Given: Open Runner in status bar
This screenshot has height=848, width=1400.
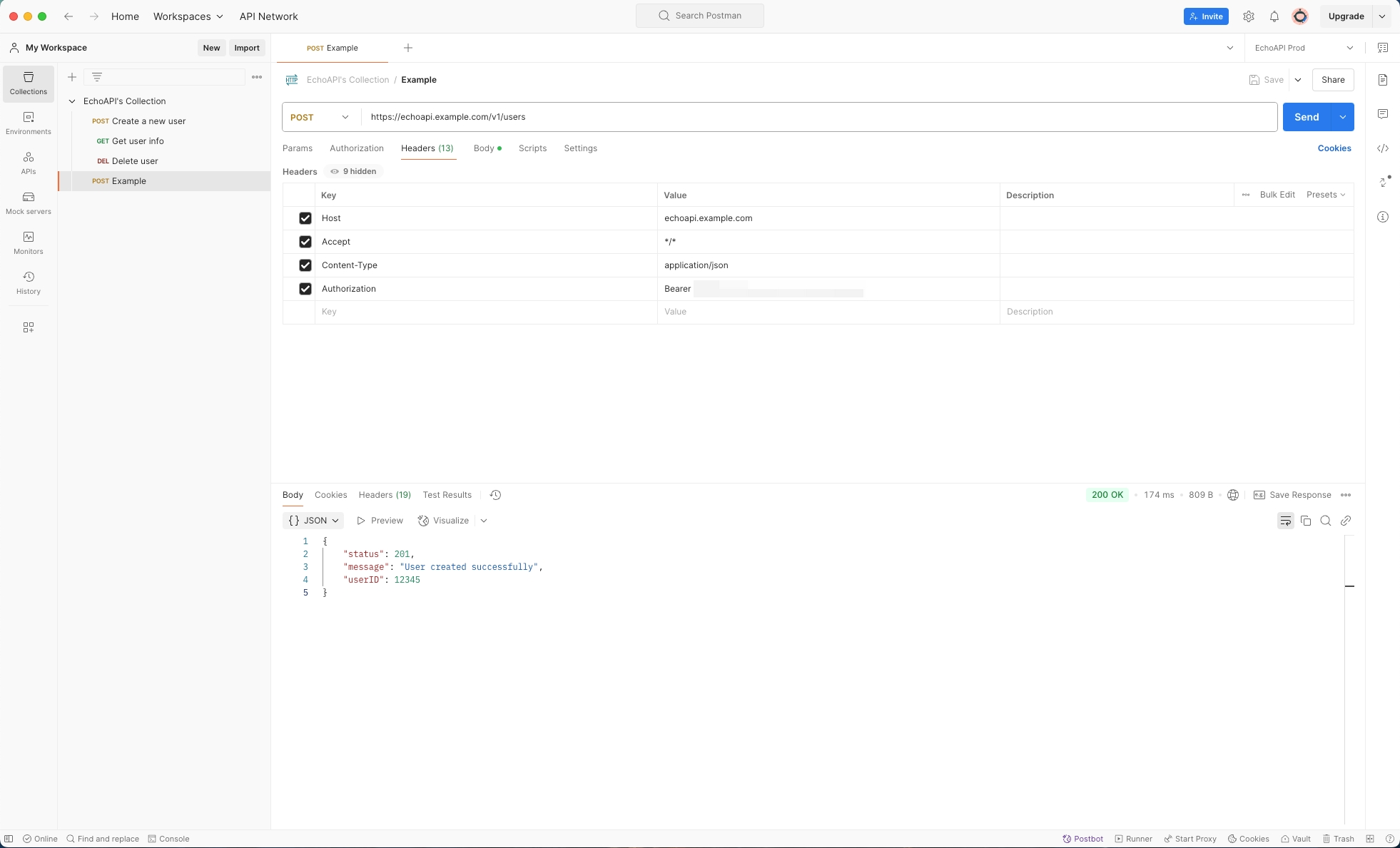Looking at the screenshot, I should (x=1134, y=839).
